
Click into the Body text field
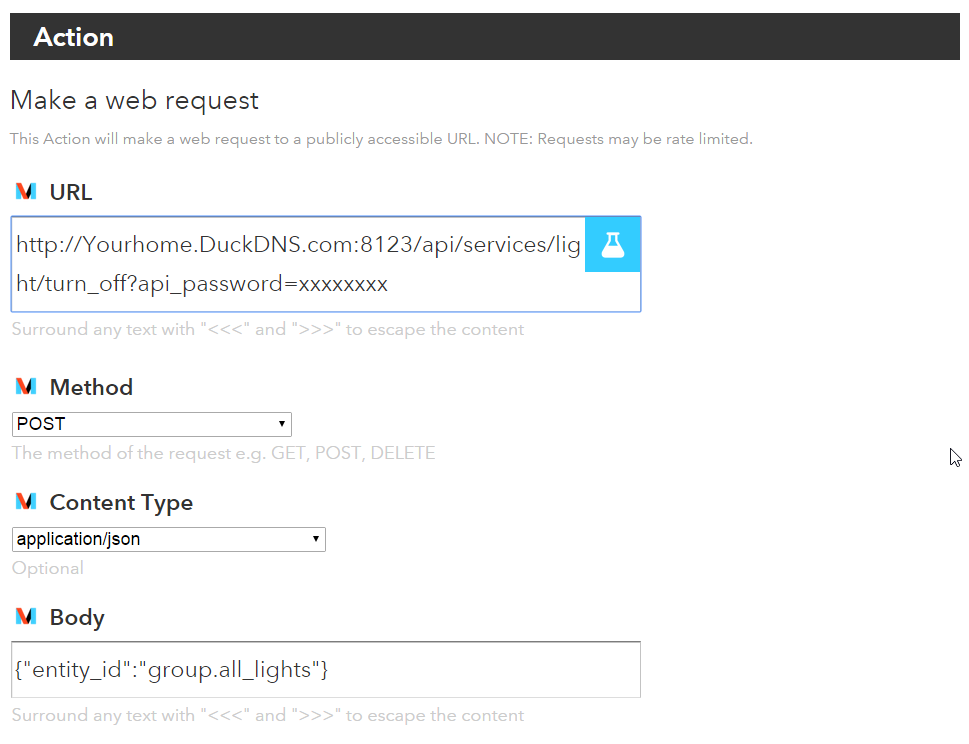(326, 669)
